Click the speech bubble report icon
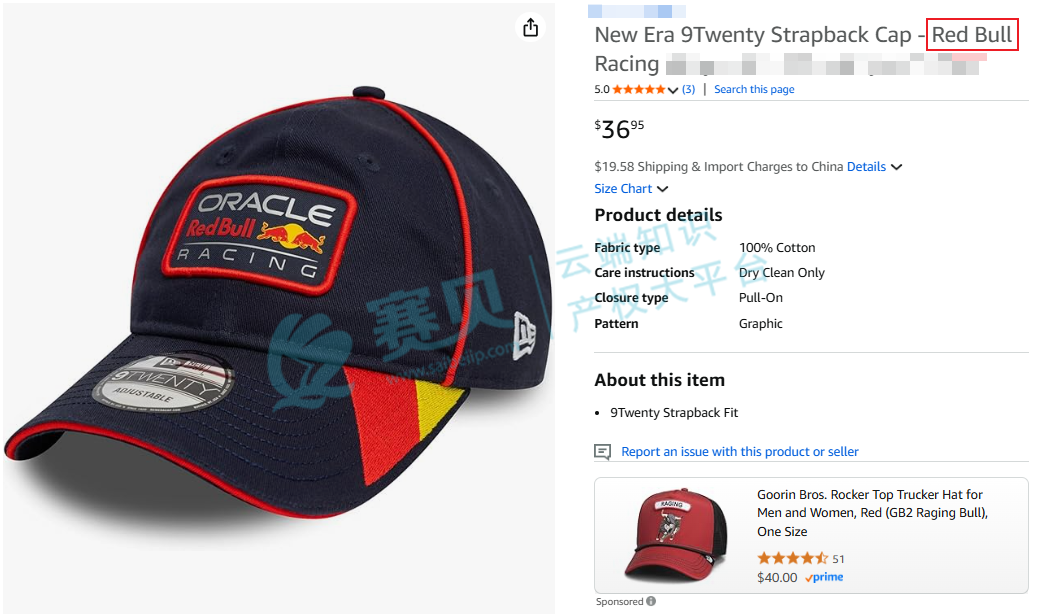The image size is (1039, 614). (x=602, y=452)
